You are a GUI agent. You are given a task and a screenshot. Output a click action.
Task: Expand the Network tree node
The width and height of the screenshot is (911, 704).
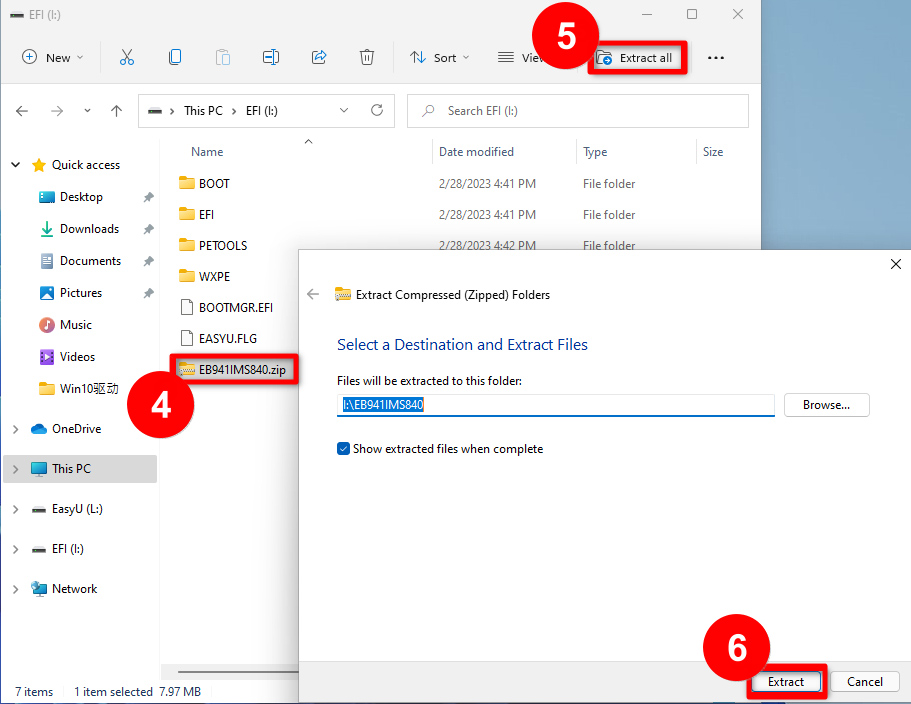pyautogui.click(x=16, y=590)
